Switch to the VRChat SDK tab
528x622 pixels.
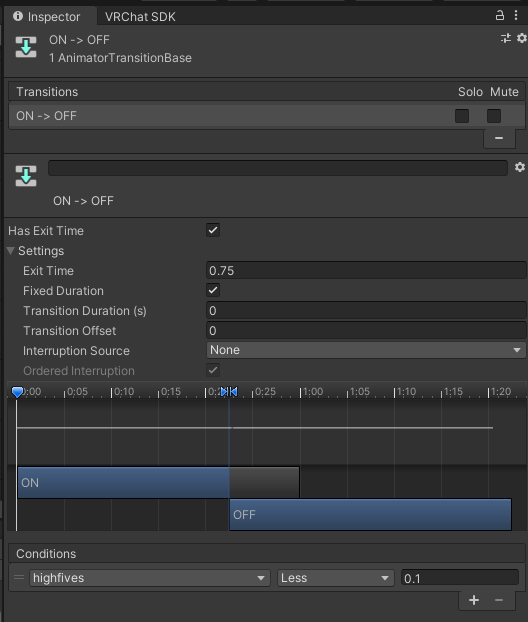tap(140, 17)
